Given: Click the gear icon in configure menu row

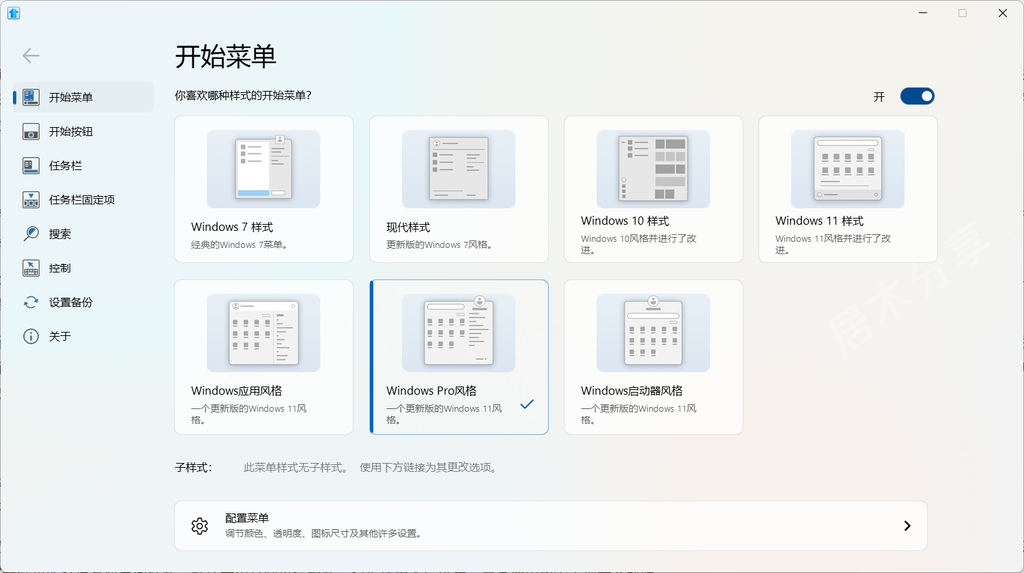Looking at the screenshot, I should point(200,525).
